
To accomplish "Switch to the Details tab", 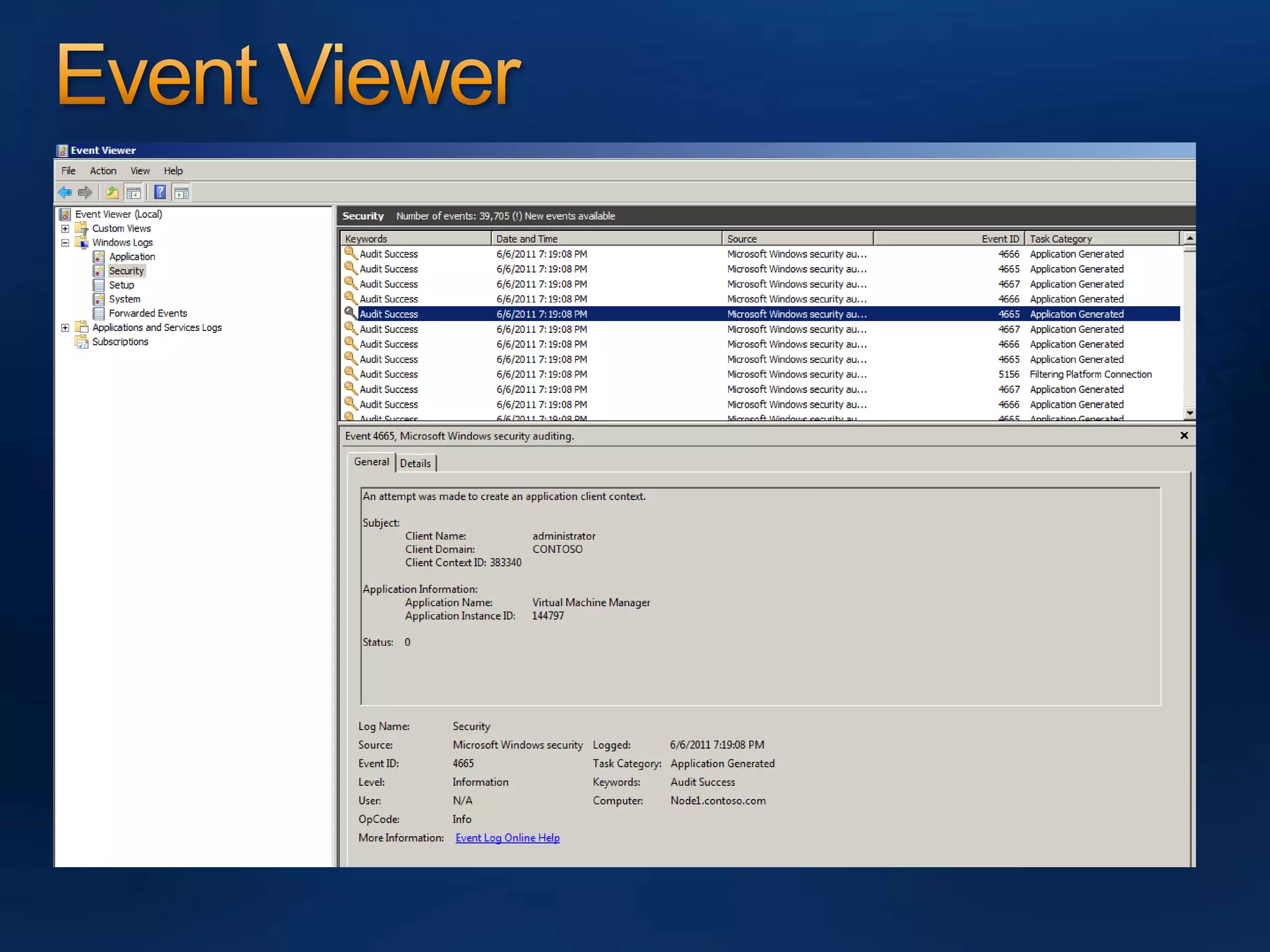I will coord(415,464).
